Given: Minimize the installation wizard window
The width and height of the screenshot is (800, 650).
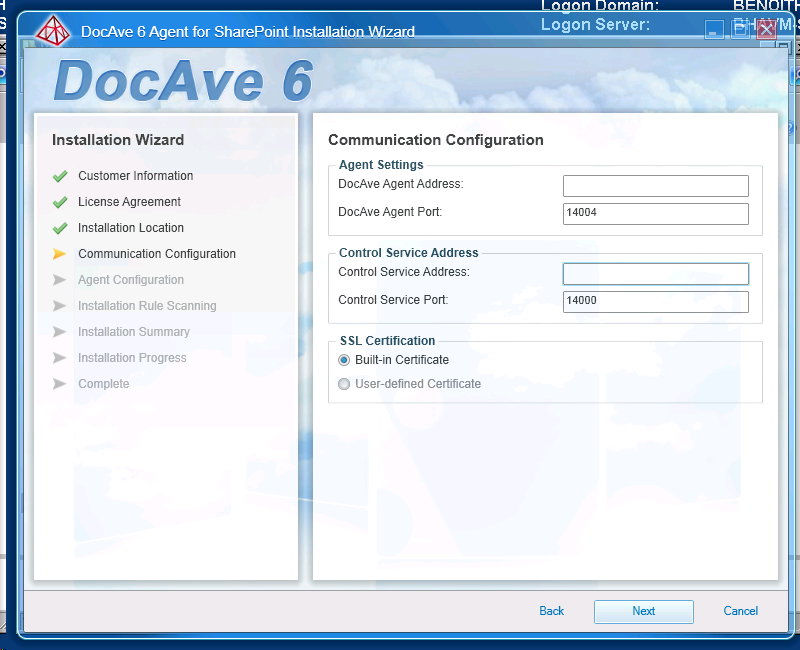Looking at the screenshot, I should coord(714,30).
